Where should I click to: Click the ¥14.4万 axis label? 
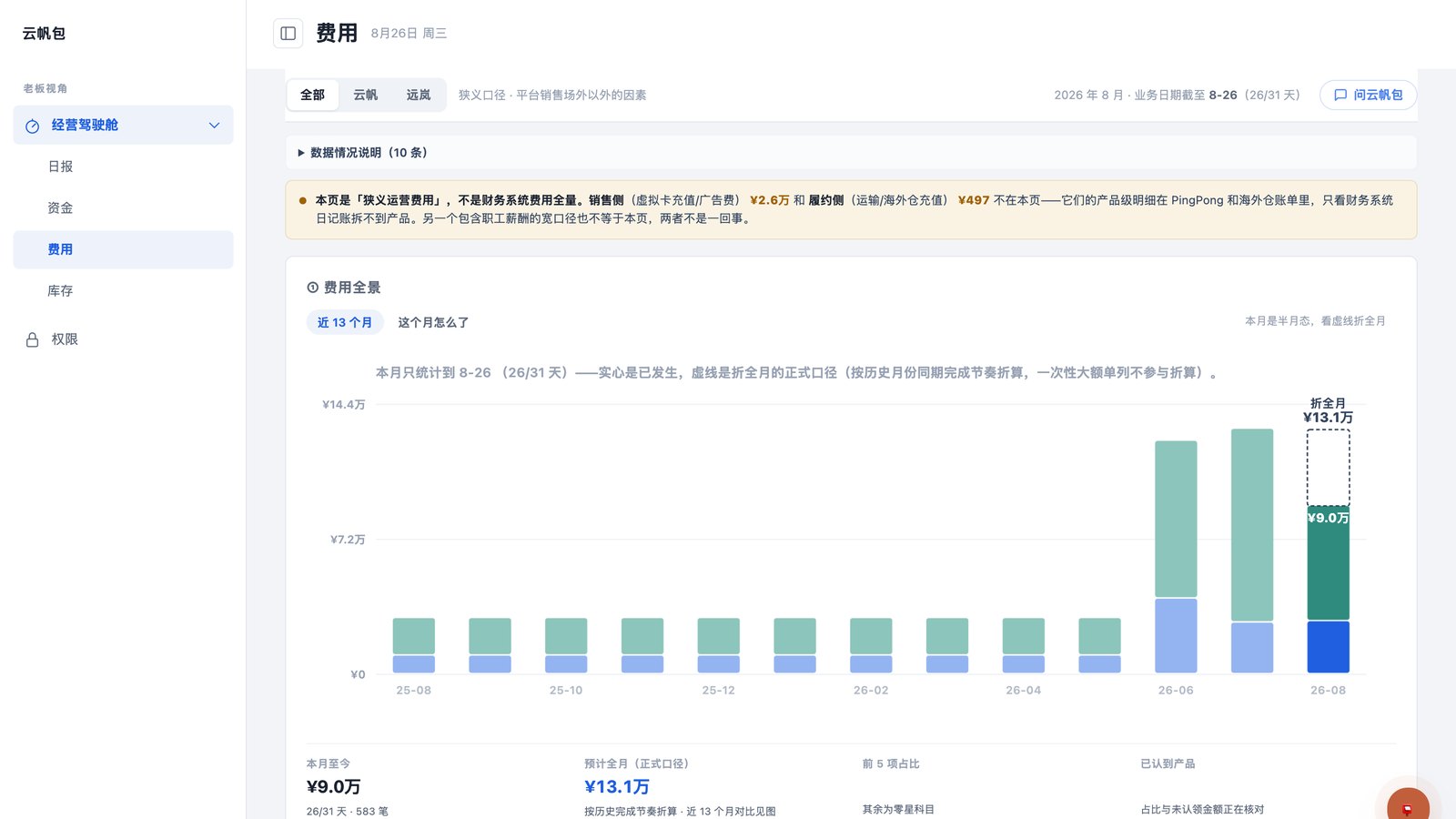tap(344, 405)
